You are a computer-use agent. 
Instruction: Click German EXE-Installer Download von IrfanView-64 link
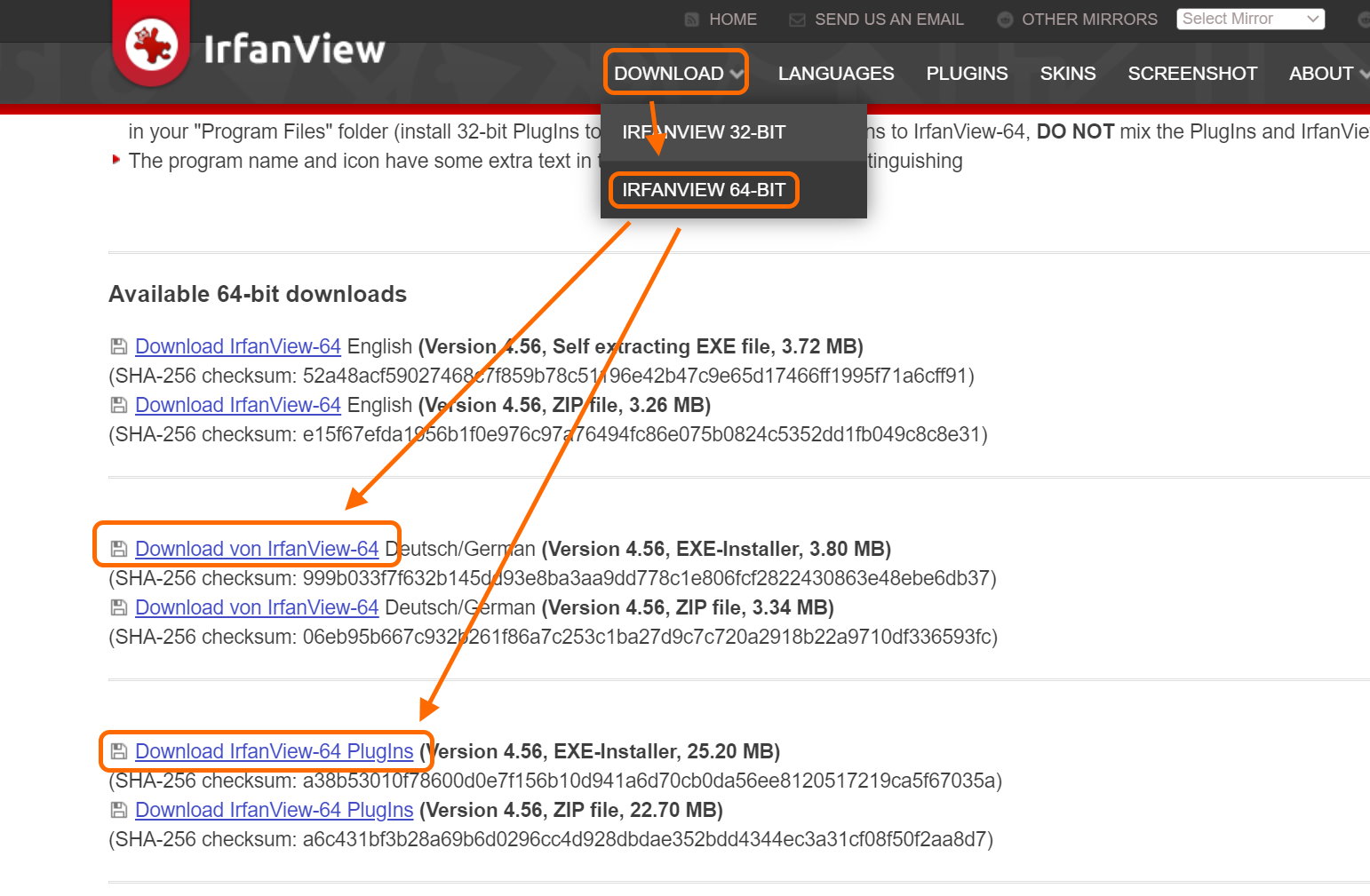[x=256, y=549]
